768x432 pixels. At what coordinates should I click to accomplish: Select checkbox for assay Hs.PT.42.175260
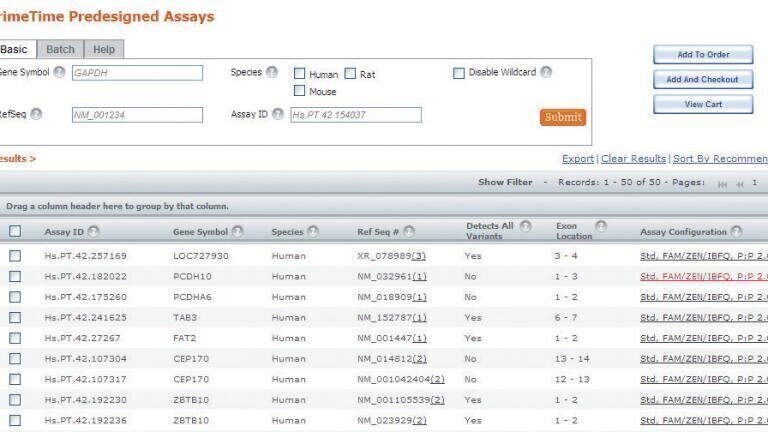click(15, 297)
